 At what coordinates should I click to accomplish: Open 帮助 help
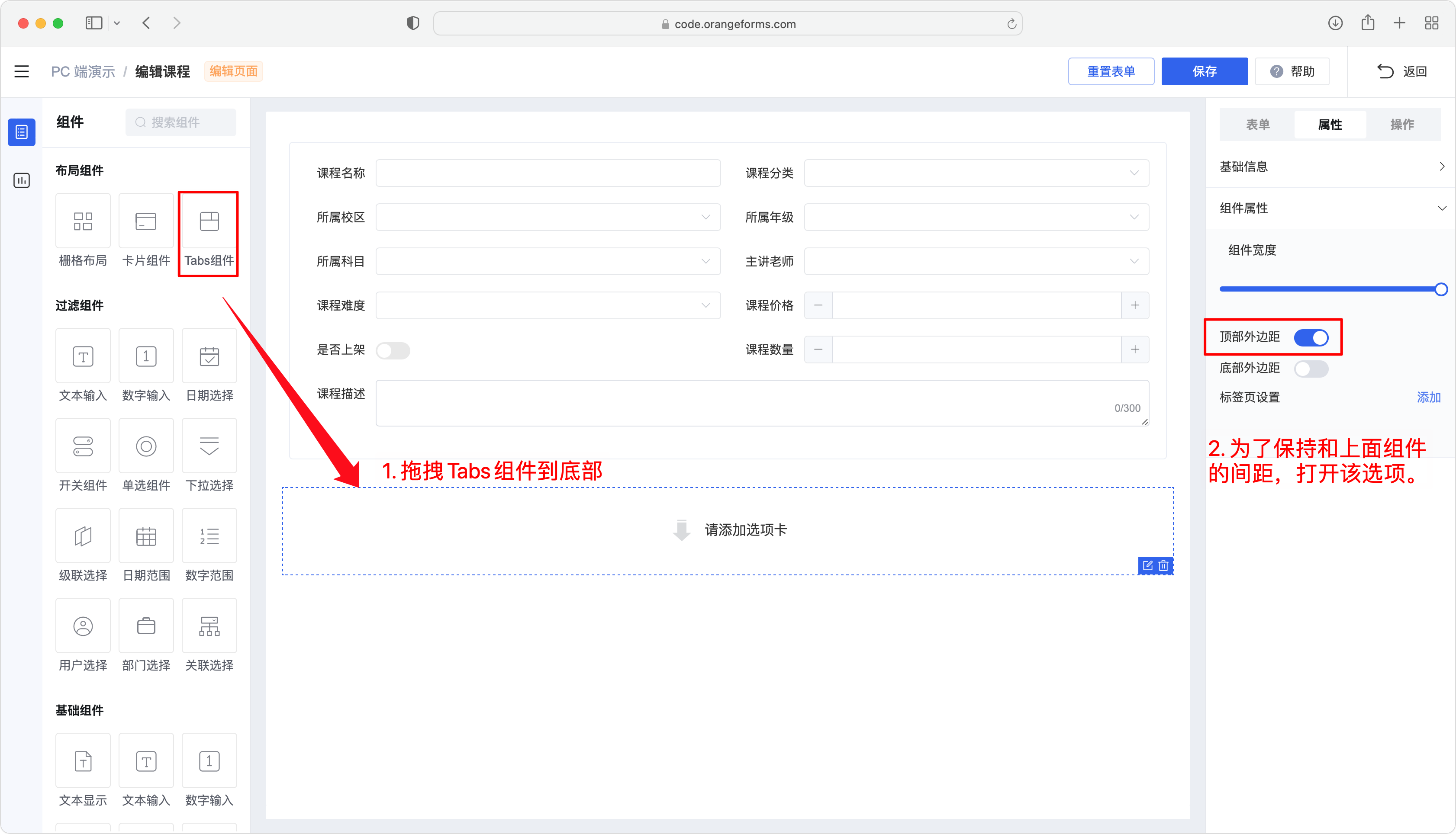click(1292, 72)
